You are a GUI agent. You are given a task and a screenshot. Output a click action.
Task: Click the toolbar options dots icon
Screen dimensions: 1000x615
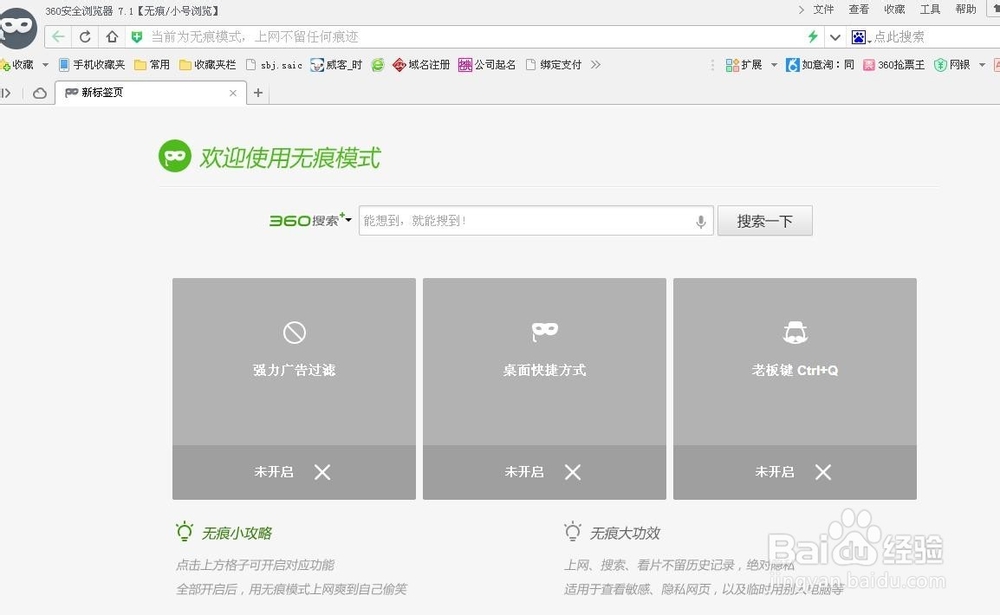point(712,64)
